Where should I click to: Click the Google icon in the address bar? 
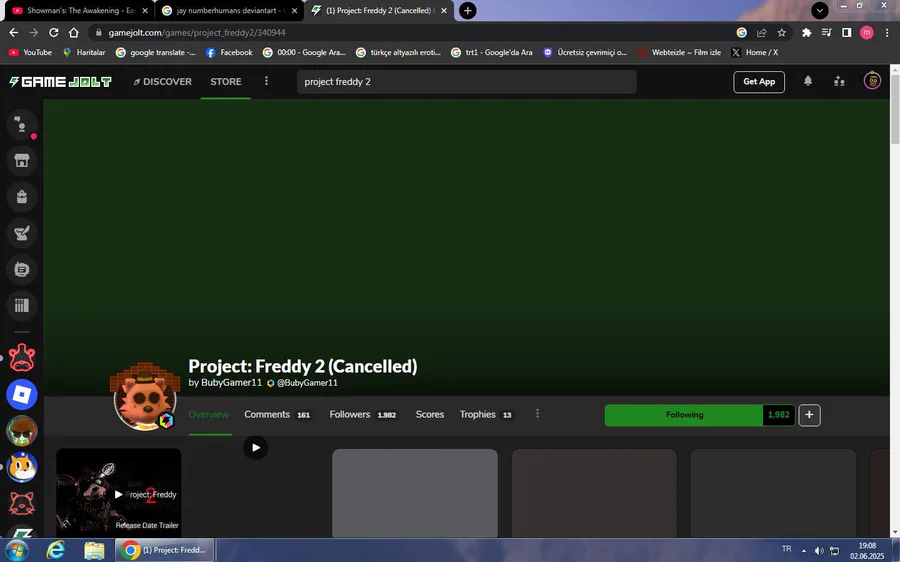coord(742,33)
